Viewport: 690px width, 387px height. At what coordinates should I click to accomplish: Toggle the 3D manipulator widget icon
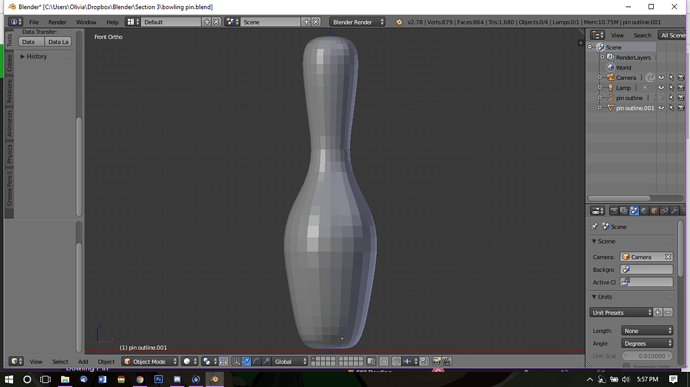236,361
